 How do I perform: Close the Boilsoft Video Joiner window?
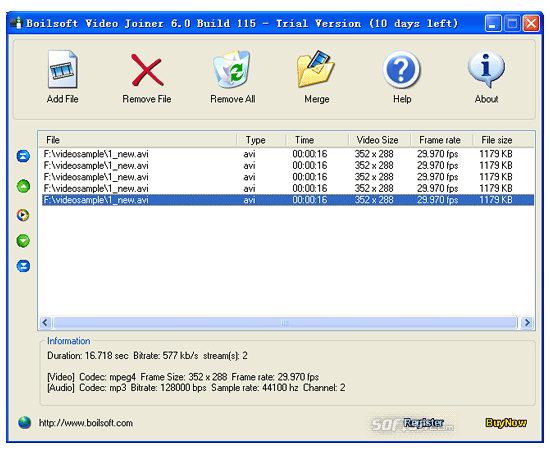click(531, 24)
